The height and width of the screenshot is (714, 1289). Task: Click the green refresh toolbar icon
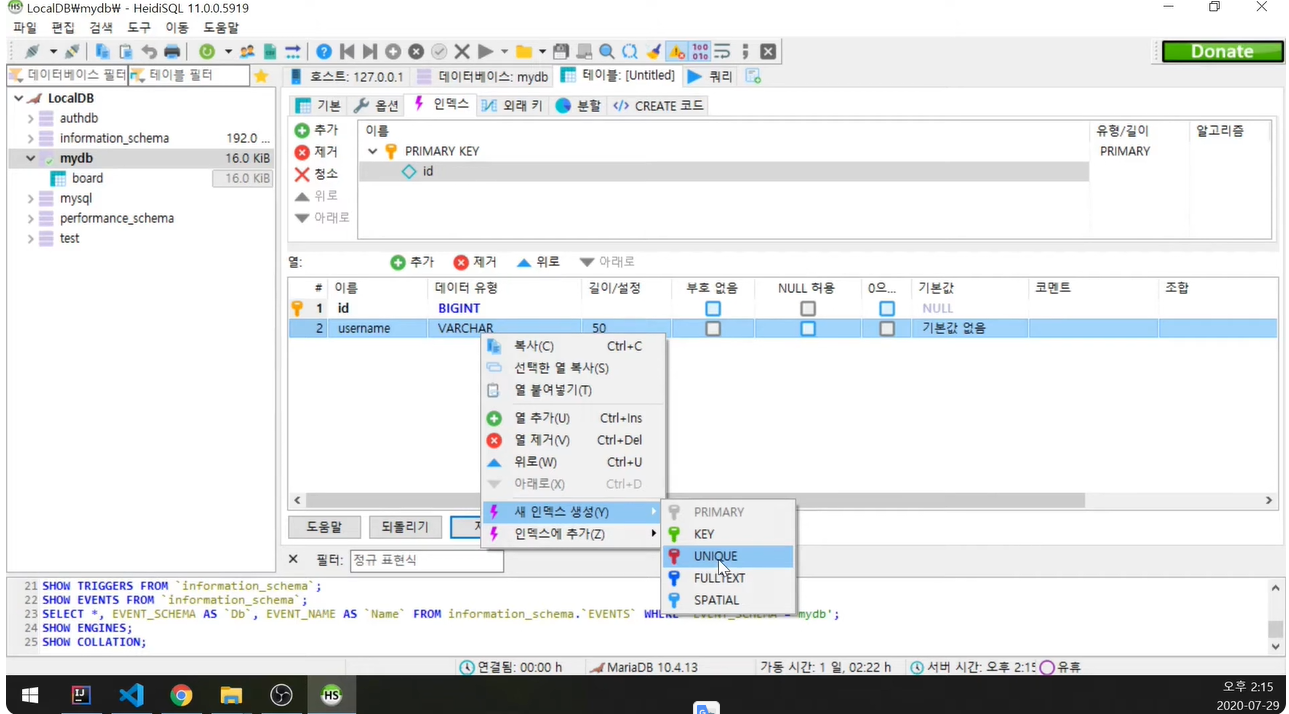(207, 51)
